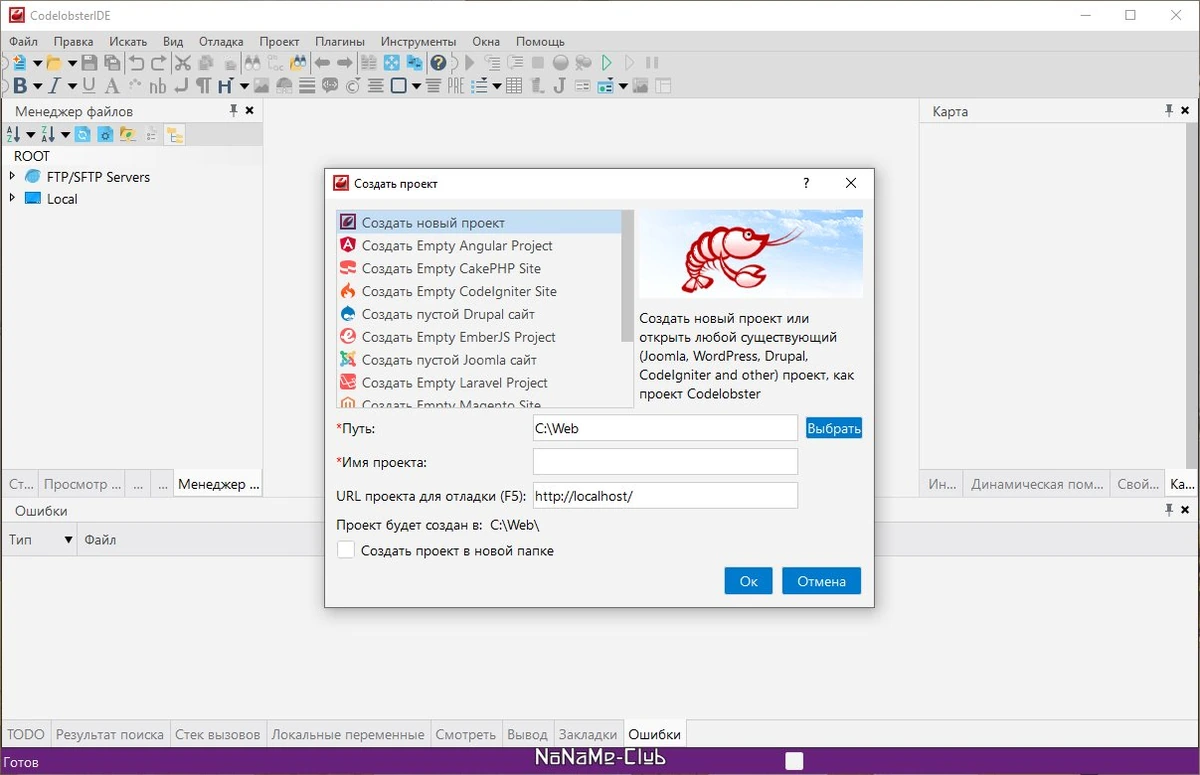Expand the FTP/SFTP Servers tree node

pyautogui.click(x=12, y=176)
